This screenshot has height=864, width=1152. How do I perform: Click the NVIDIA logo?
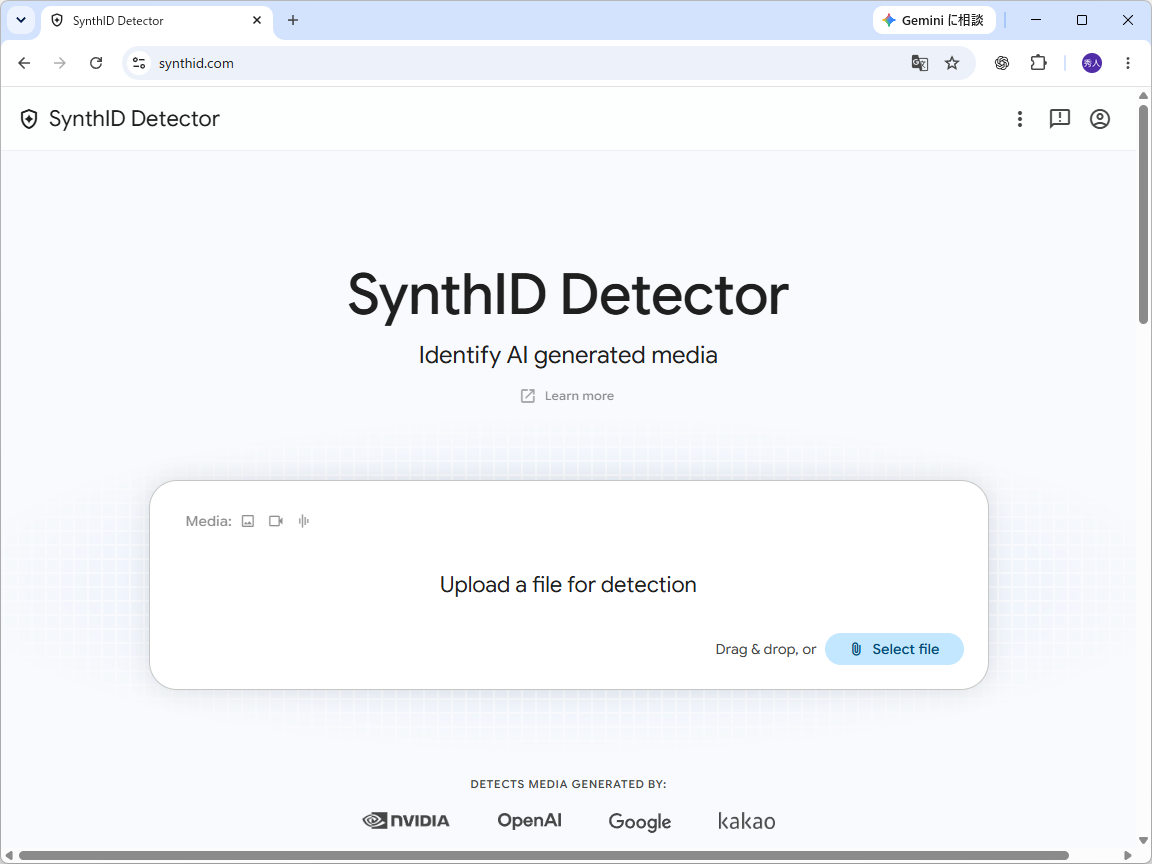pos(406,821)
